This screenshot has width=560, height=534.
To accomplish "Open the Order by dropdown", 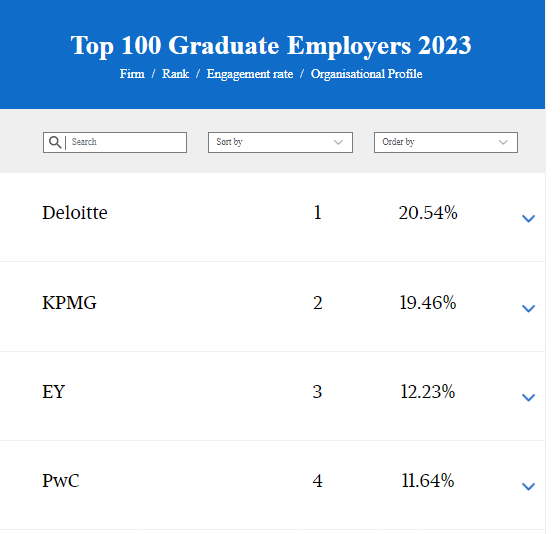I will click(446, 142).
